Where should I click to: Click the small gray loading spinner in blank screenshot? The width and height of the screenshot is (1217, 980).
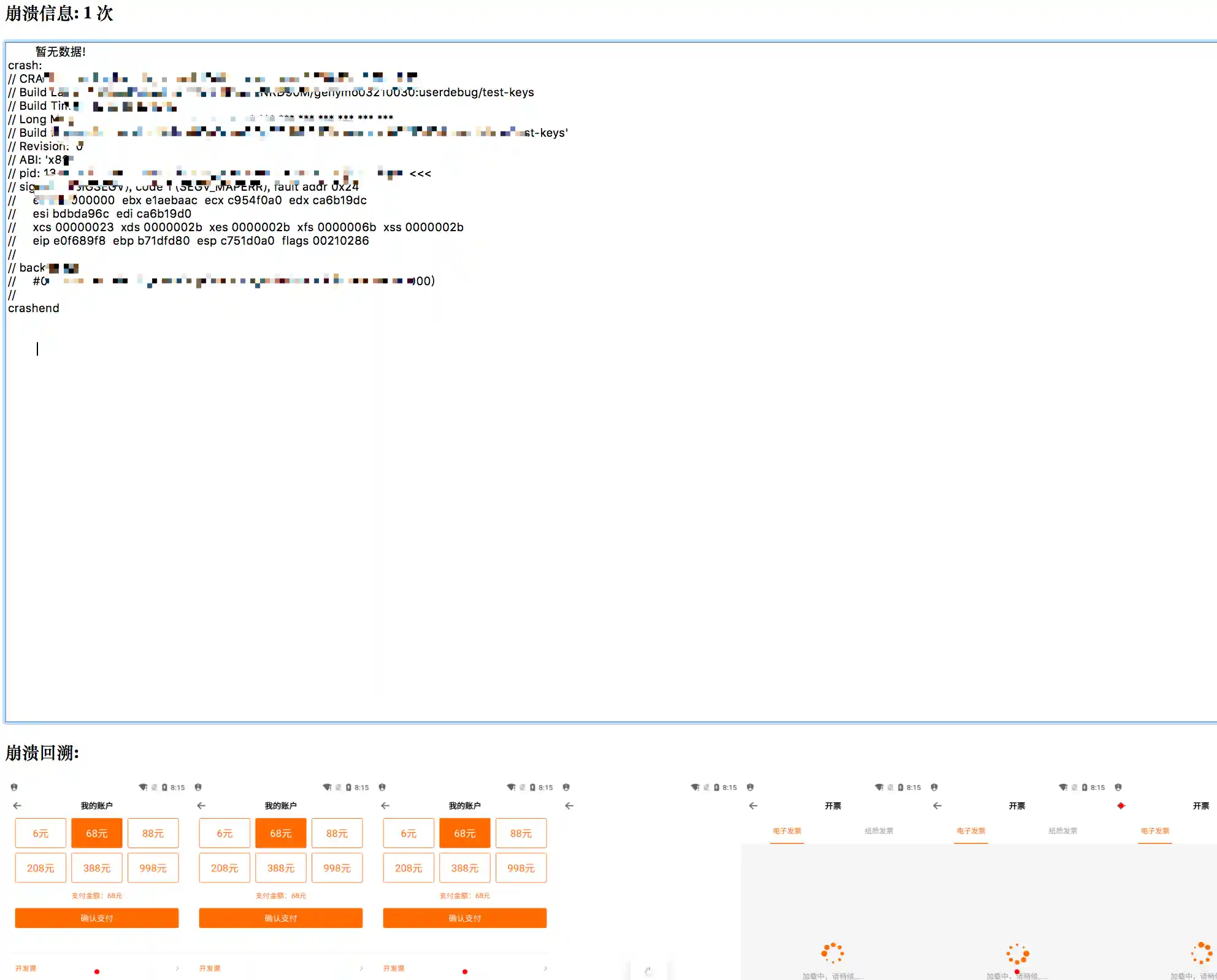click(648, 971)
